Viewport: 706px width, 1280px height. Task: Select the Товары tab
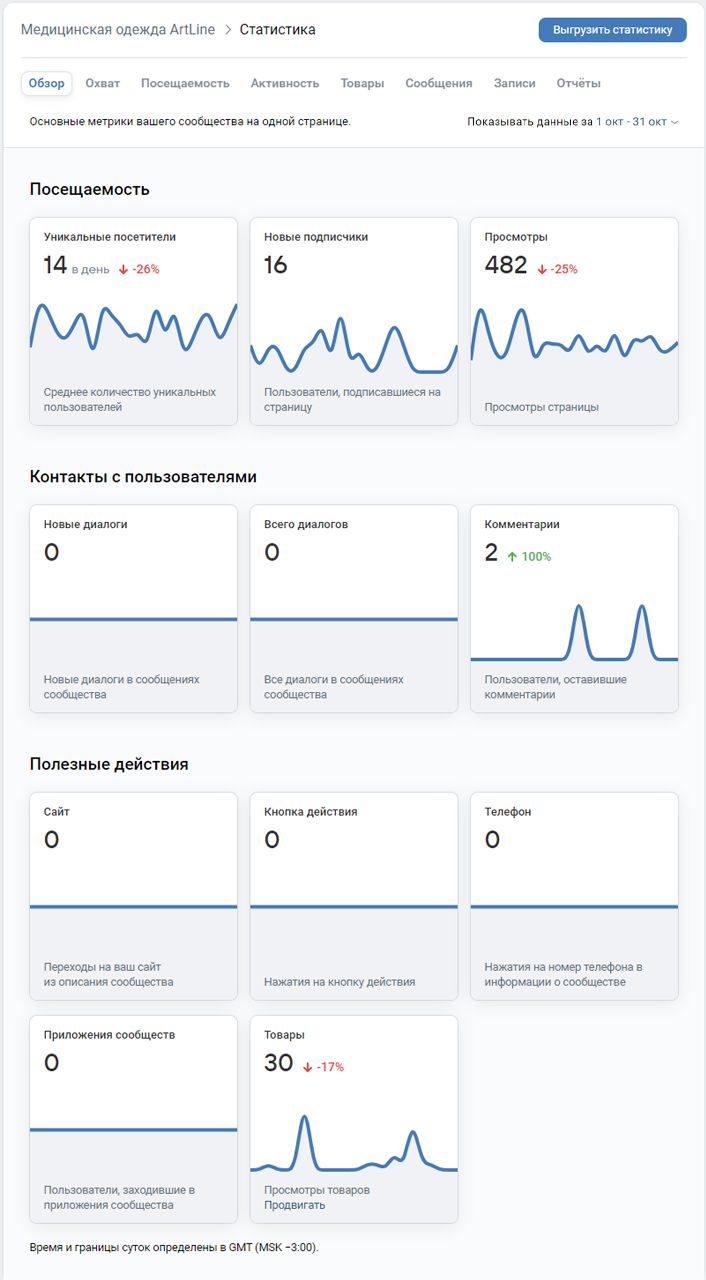coord(362,84)
